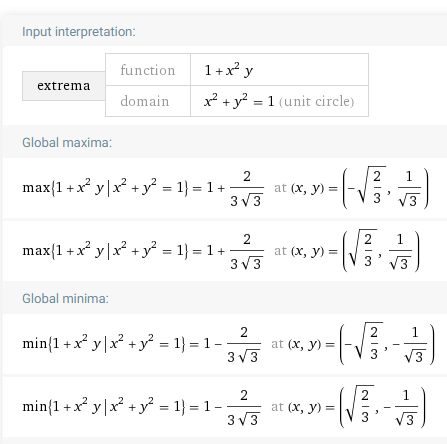
Task: Click the Global minima section header
Action: 65,298
